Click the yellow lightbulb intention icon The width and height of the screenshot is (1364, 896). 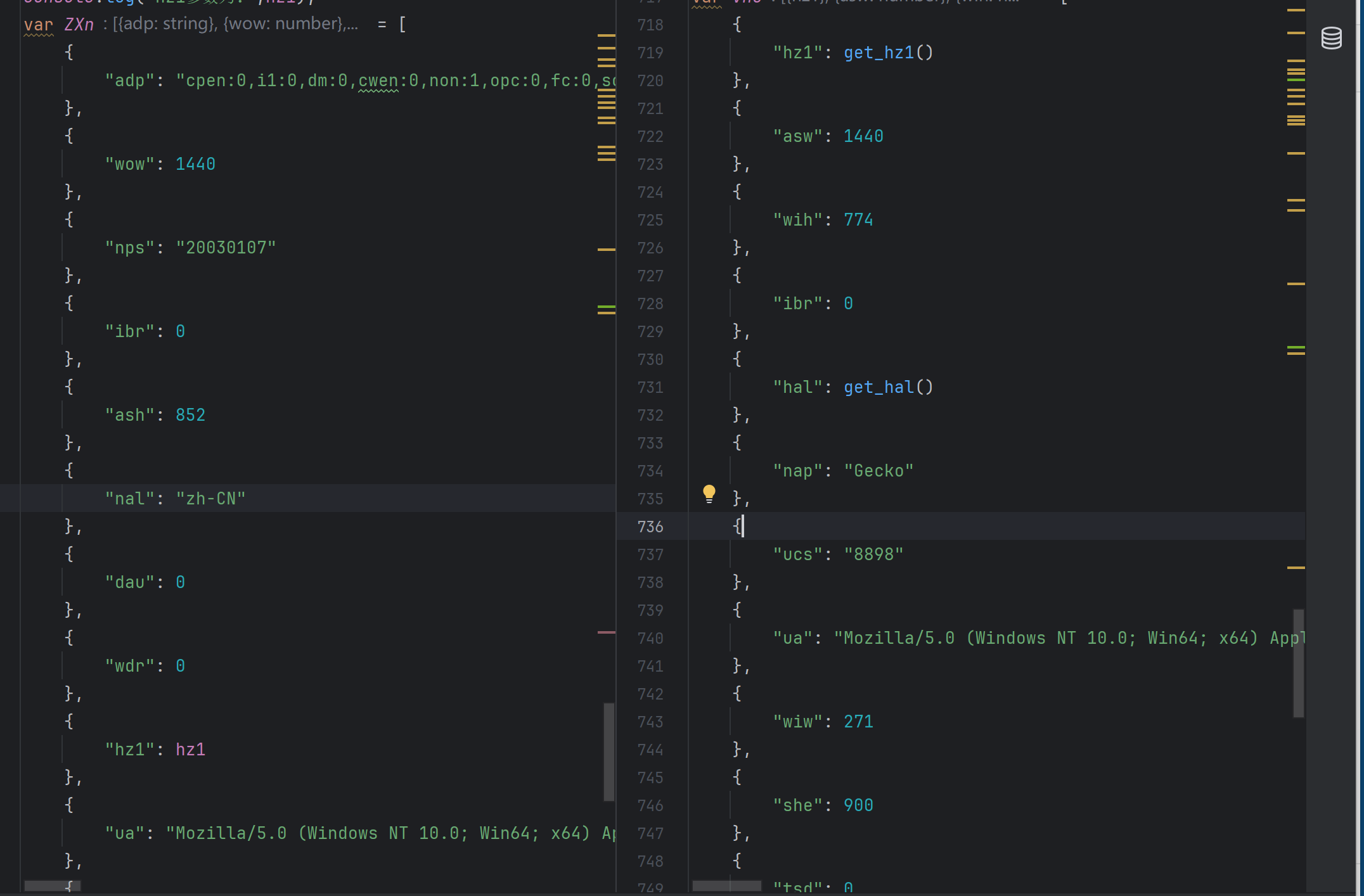709,494
